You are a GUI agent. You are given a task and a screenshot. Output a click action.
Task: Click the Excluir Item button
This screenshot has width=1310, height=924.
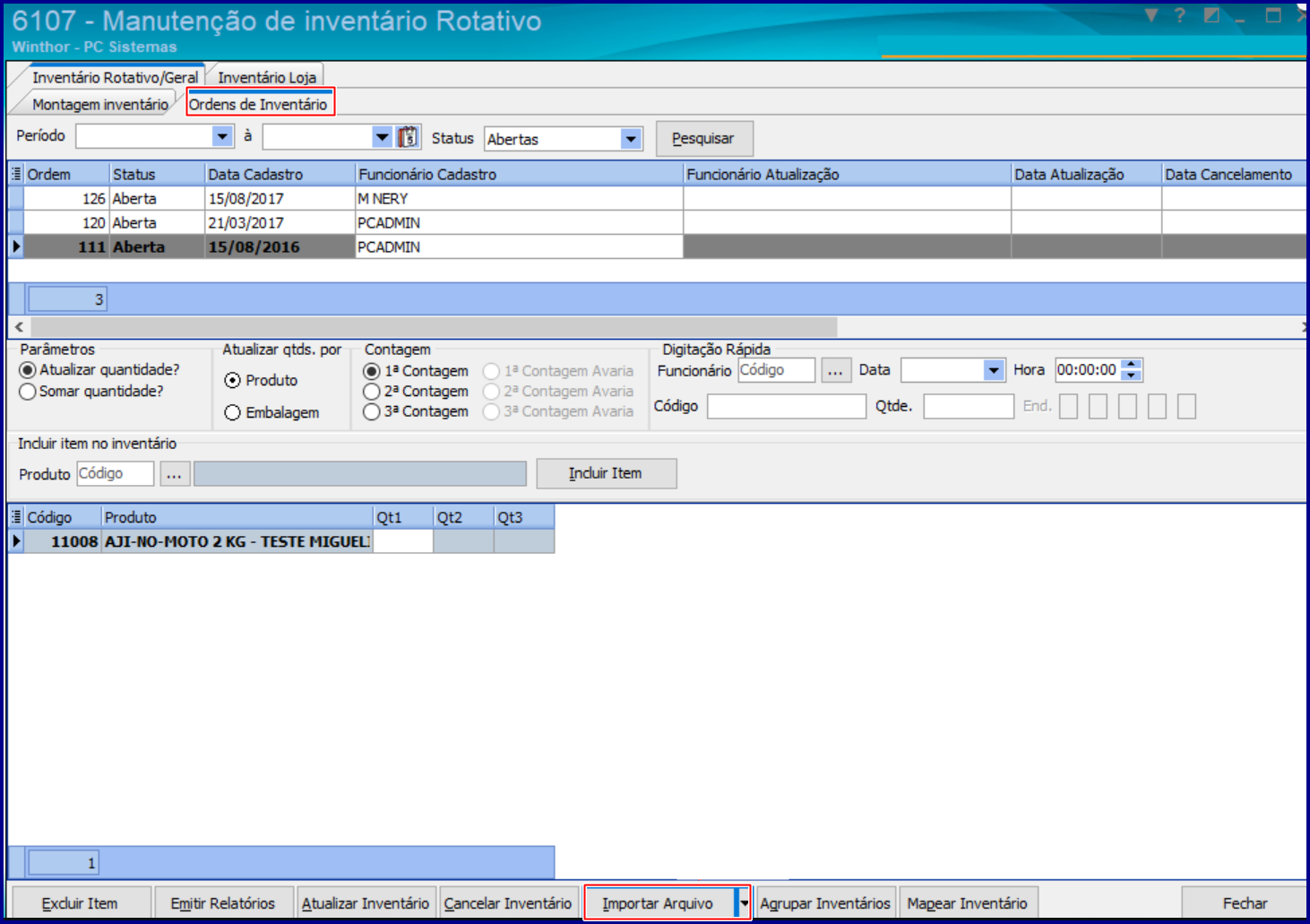(80, 903)
